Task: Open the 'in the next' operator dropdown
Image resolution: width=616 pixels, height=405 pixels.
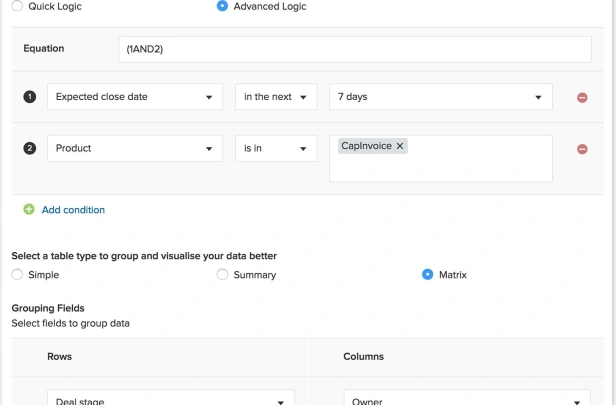Action: click(x=276, y=97)
